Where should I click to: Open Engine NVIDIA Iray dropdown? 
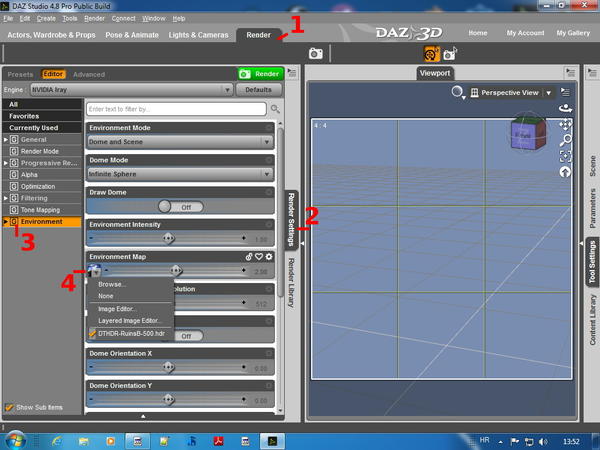[x=132, y=90]
